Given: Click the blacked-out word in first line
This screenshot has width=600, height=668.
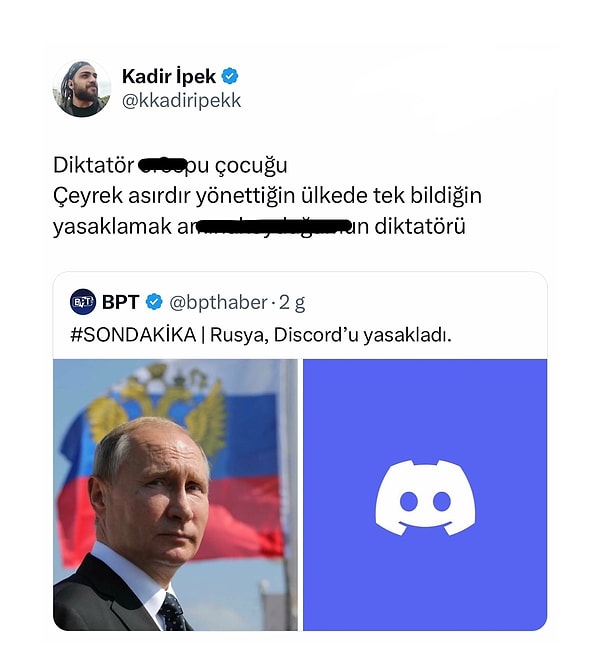Looking at the screenshot, I should (163, 164).
